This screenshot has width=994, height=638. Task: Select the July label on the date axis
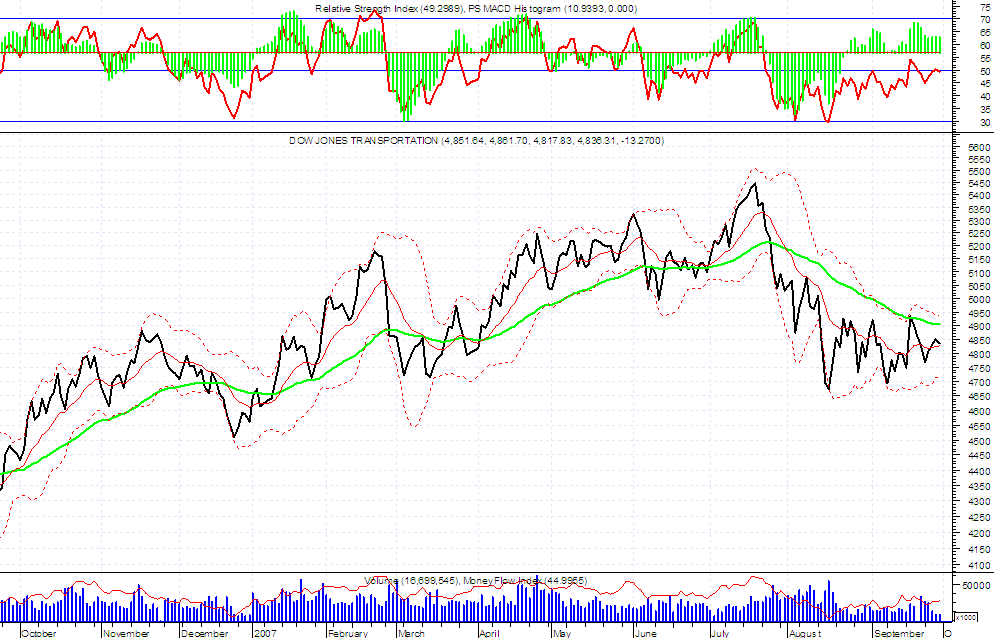coord(720,632)
